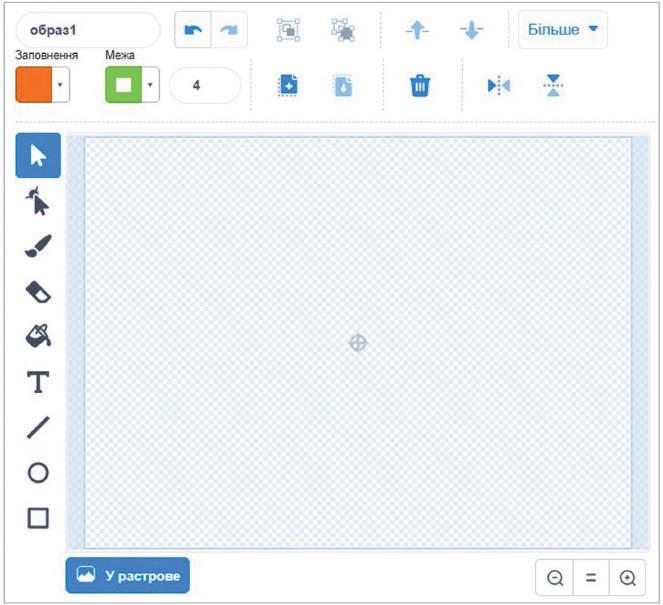Click the Ungroup objects icon
Screen dimensions: 663x605
coord(342,30)
